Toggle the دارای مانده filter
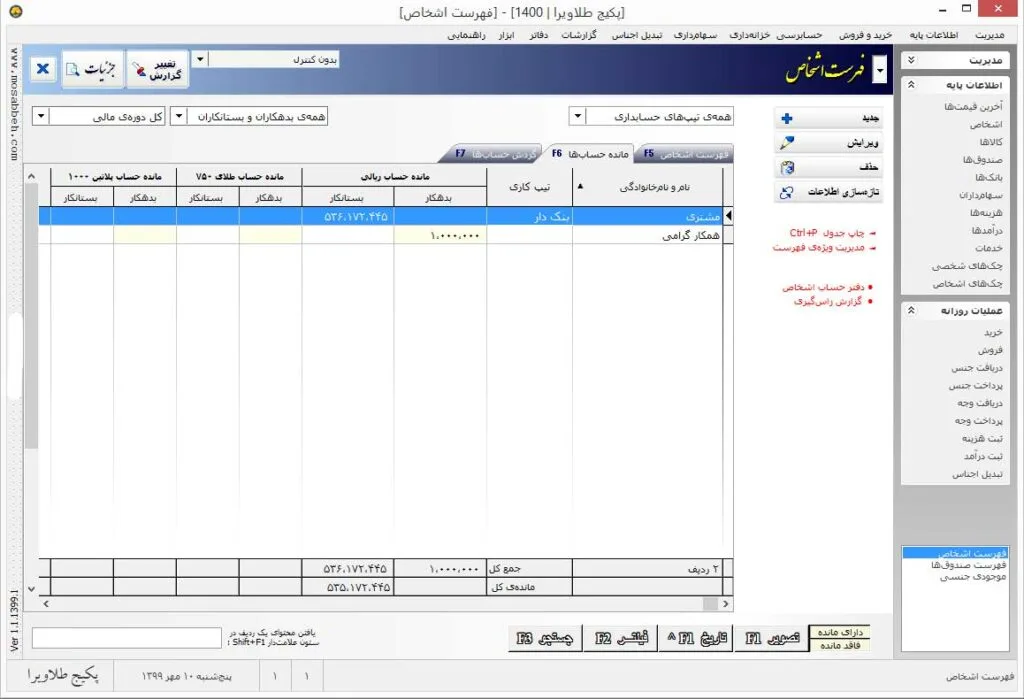 point(840,632)
